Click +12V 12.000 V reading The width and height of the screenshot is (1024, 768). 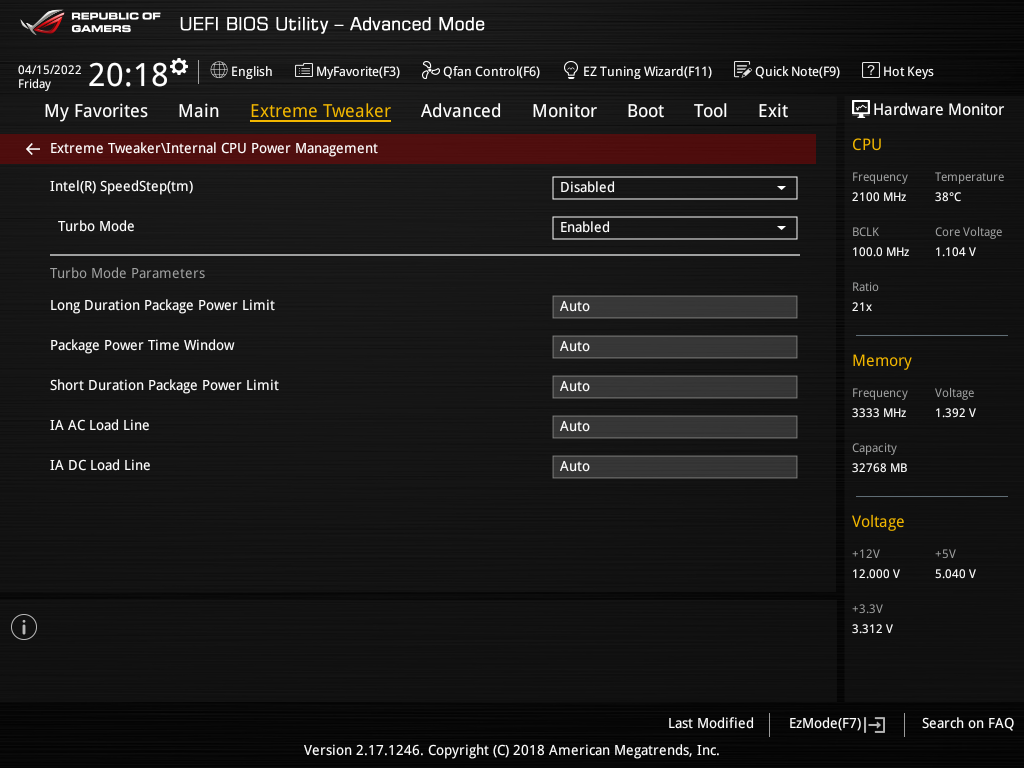[876, 574]
